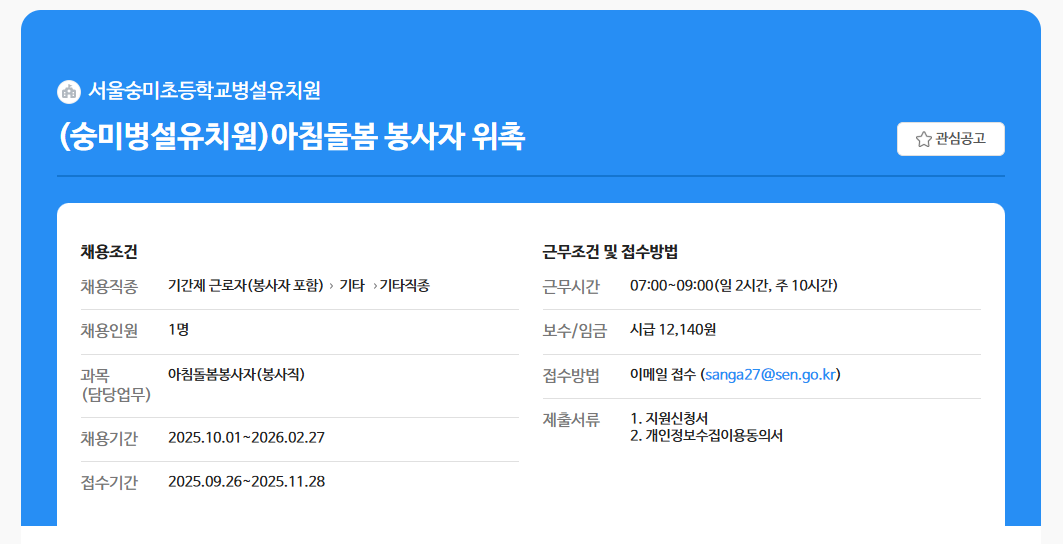The width and height of the screenshot is (1063, 544).
Task: Click the first chevron after 기간제 근로자(봉사자 포함)
Action: pos(331,286)
